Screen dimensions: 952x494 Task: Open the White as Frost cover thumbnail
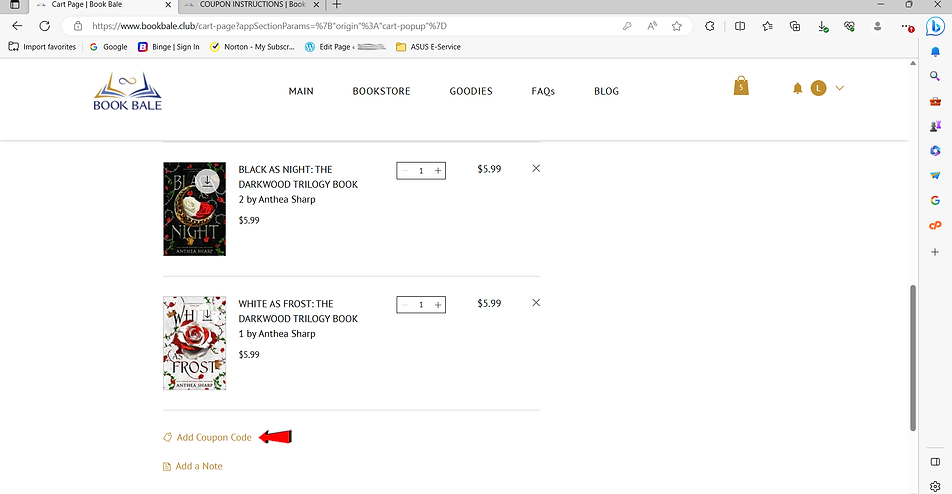pos(194,343)
